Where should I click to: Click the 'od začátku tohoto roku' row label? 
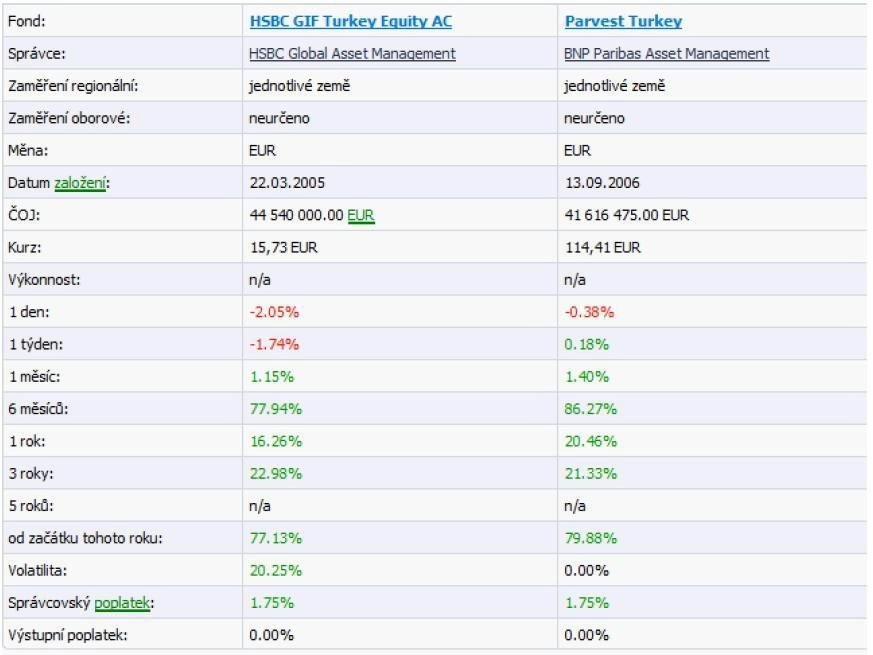pyautogui.click(x=85, y=538)
